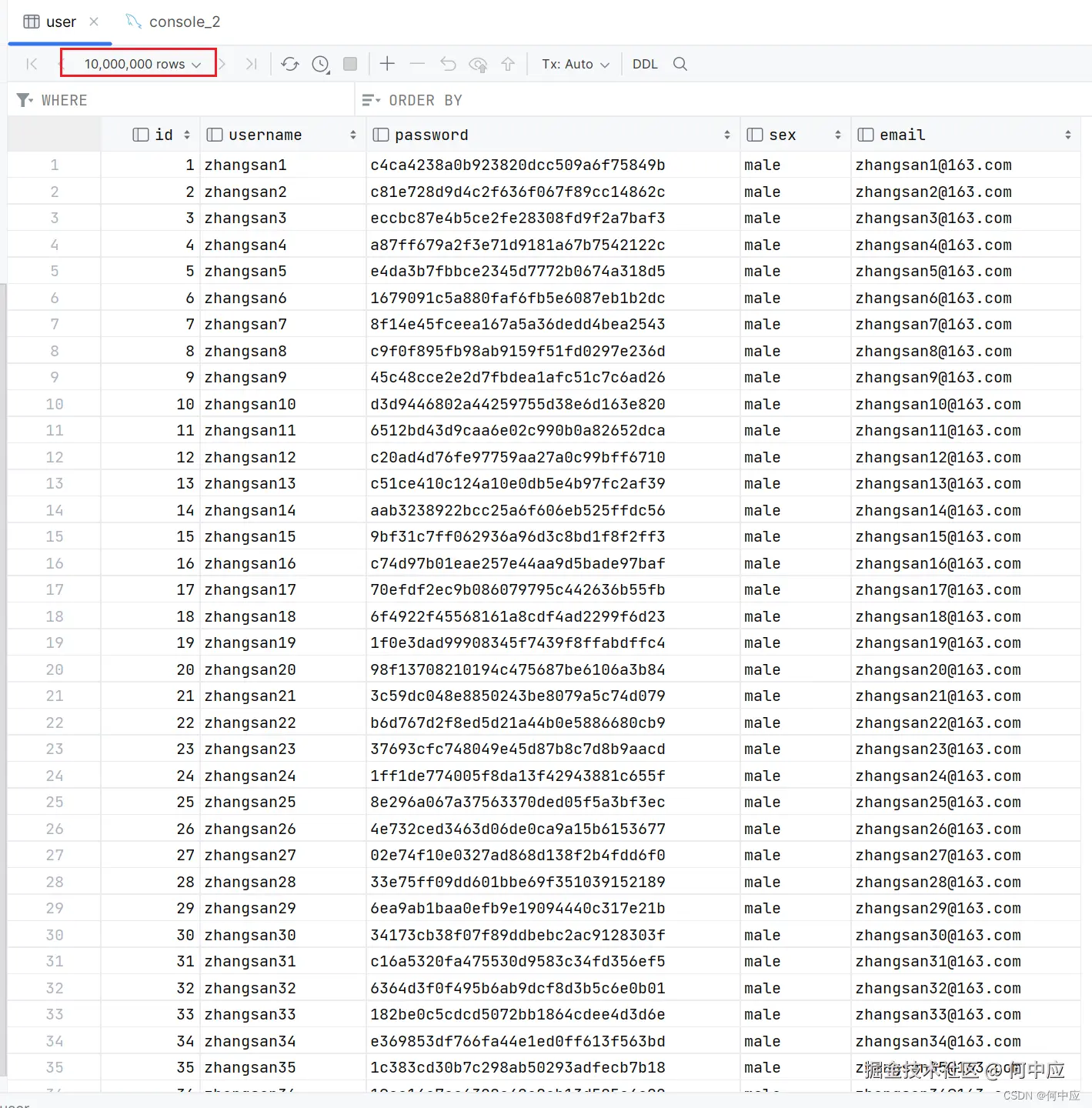Sort by the id column arrows

pyautogui.click(x=187, y=135)
